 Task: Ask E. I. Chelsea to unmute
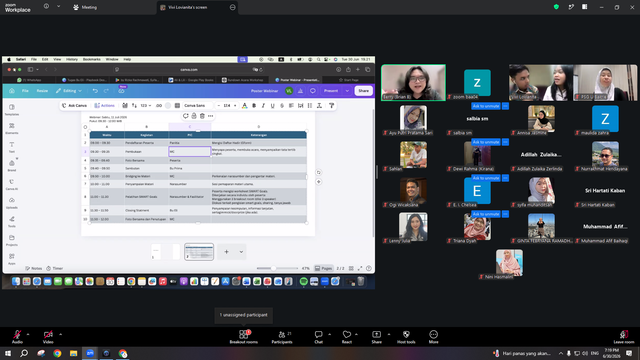point(486,178)
